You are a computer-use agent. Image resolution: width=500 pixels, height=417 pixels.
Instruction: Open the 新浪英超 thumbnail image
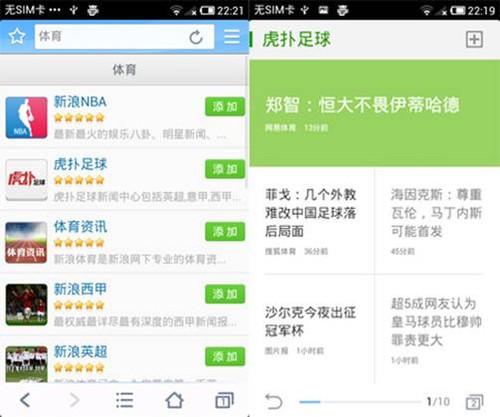click(26, 364)
